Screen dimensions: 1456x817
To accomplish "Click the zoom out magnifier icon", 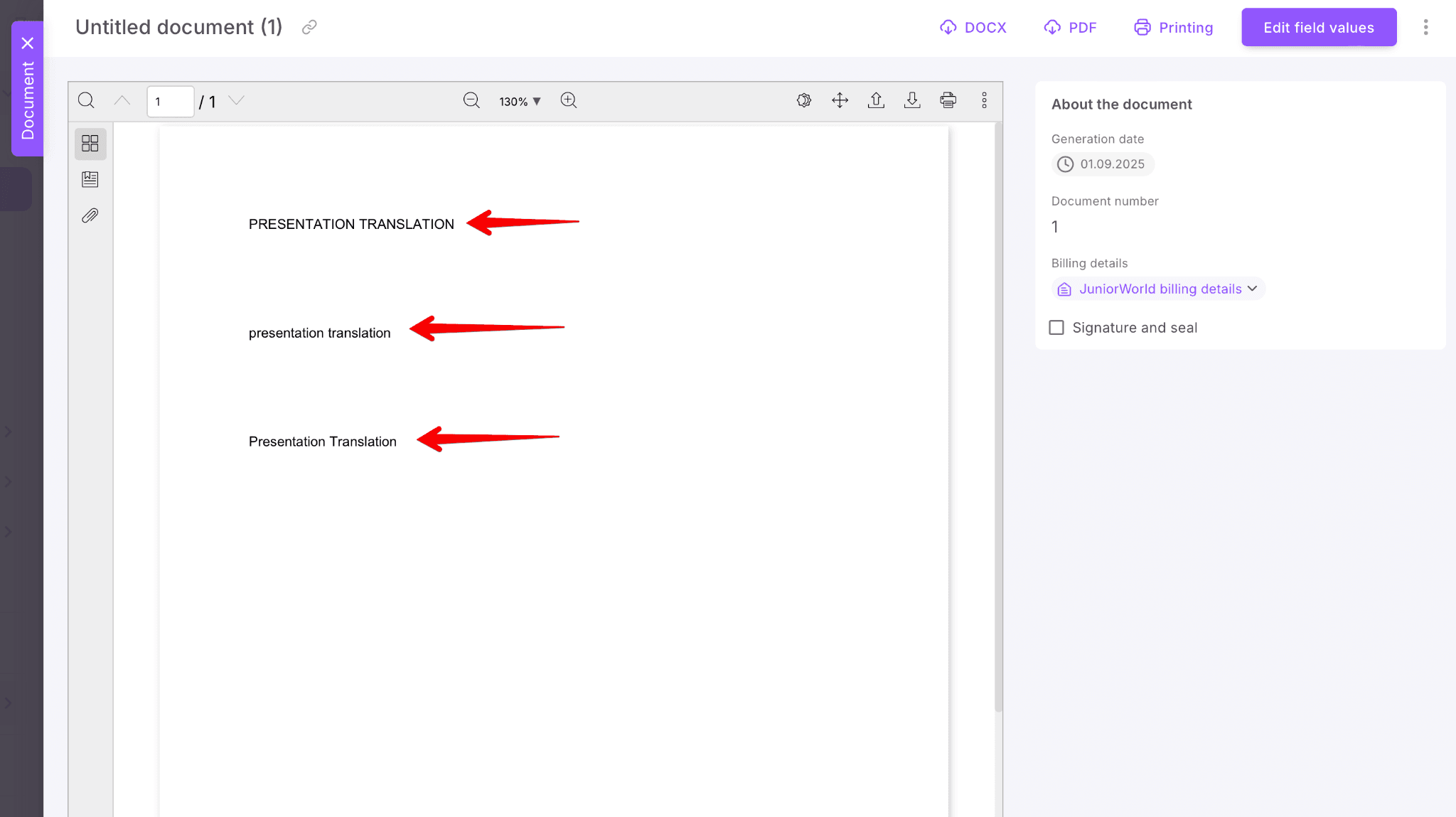I will pos(471,100).
